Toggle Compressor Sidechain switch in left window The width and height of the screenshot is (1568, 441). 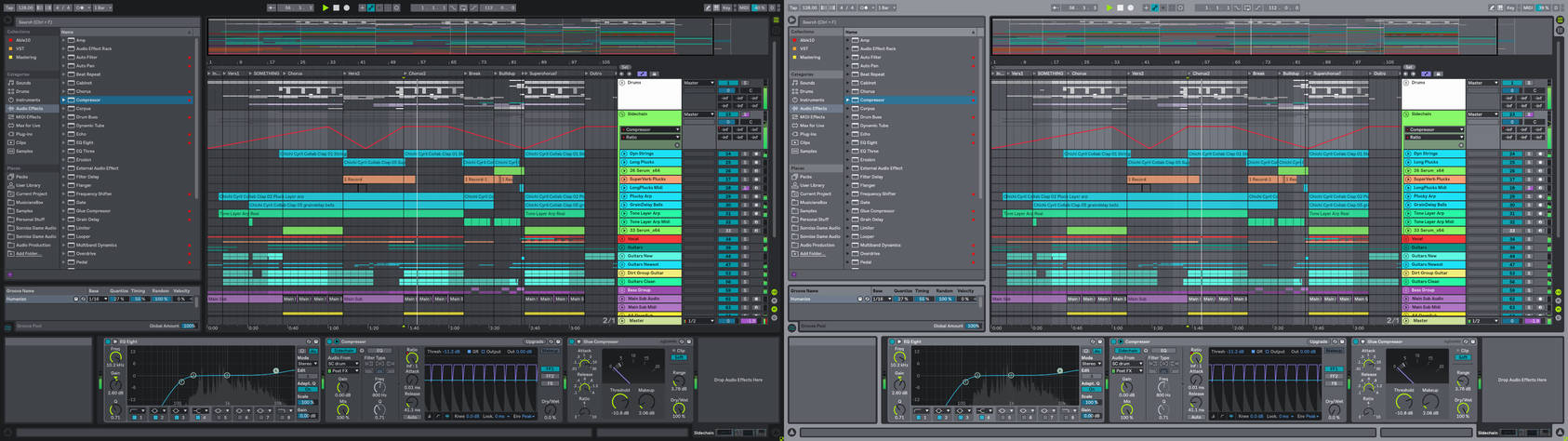pos(344,351)
